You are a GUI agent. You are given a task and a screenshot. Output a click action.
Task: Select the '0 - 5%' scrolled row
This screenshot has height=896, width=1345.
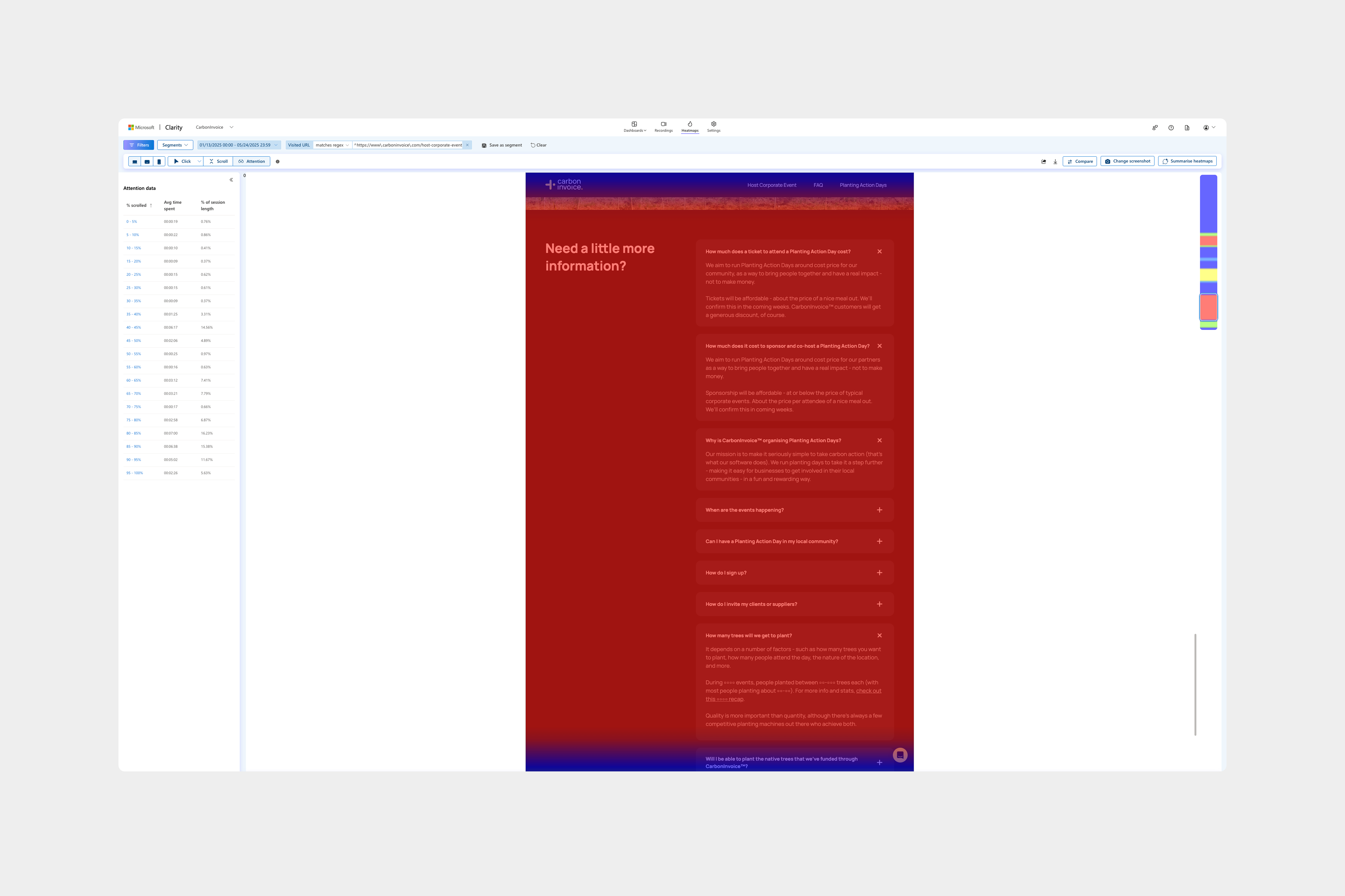[x=179, y=222]
